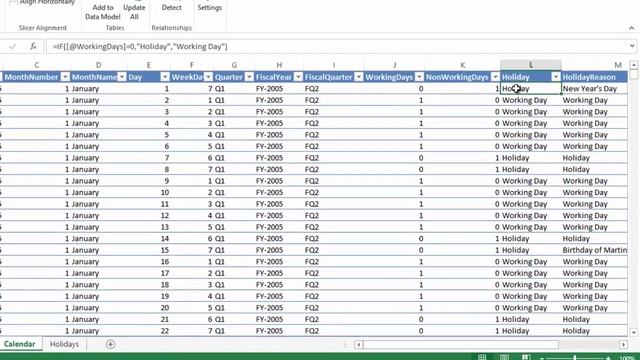
Task: Select the FY-2005 cell in Day 16 row
Action: [x=279, y=262]
